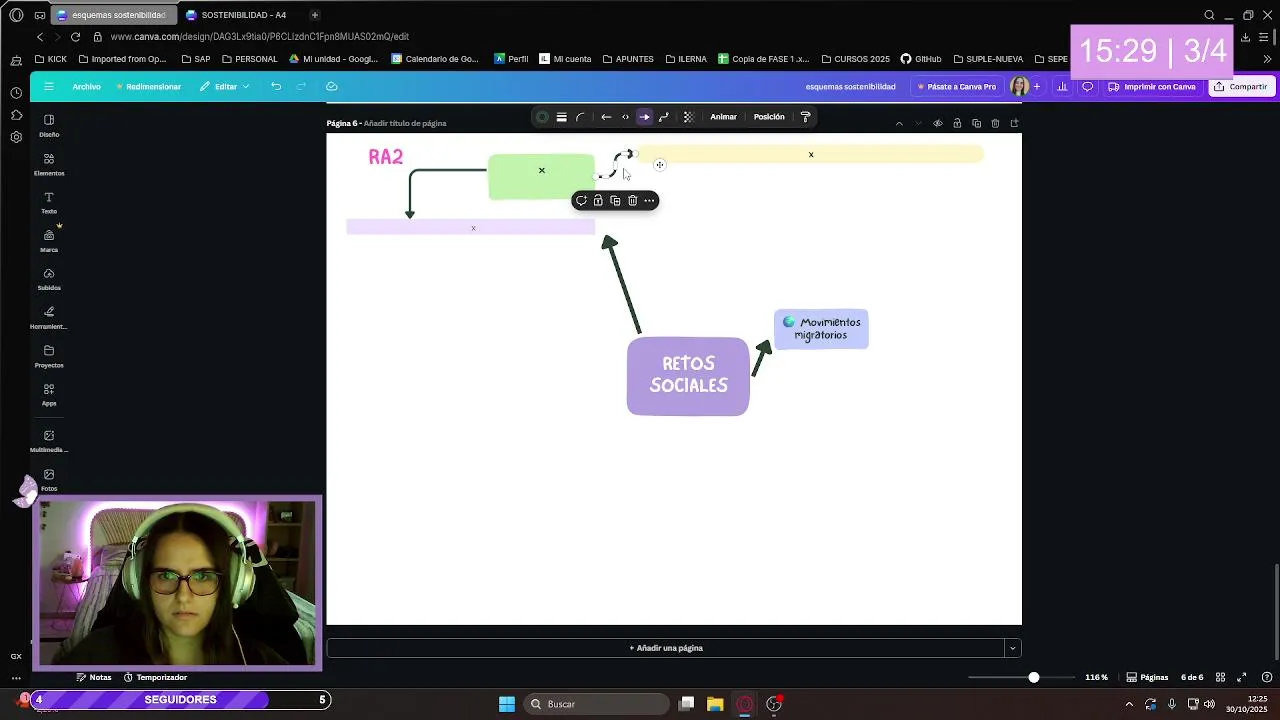Open a new browser tab
Viewport: 1280px width, 720px height.
click(x=314, y=15)
